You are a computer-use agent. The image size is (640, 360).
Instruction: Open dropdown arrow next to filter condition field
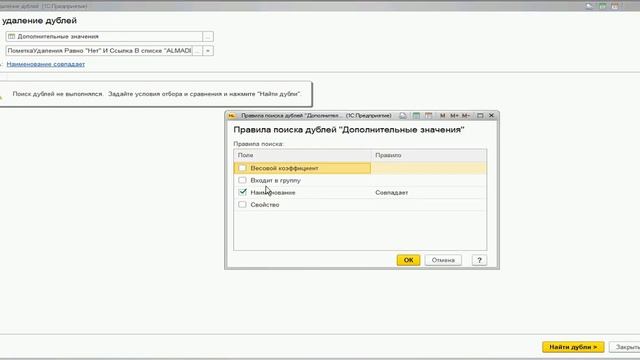208,51
